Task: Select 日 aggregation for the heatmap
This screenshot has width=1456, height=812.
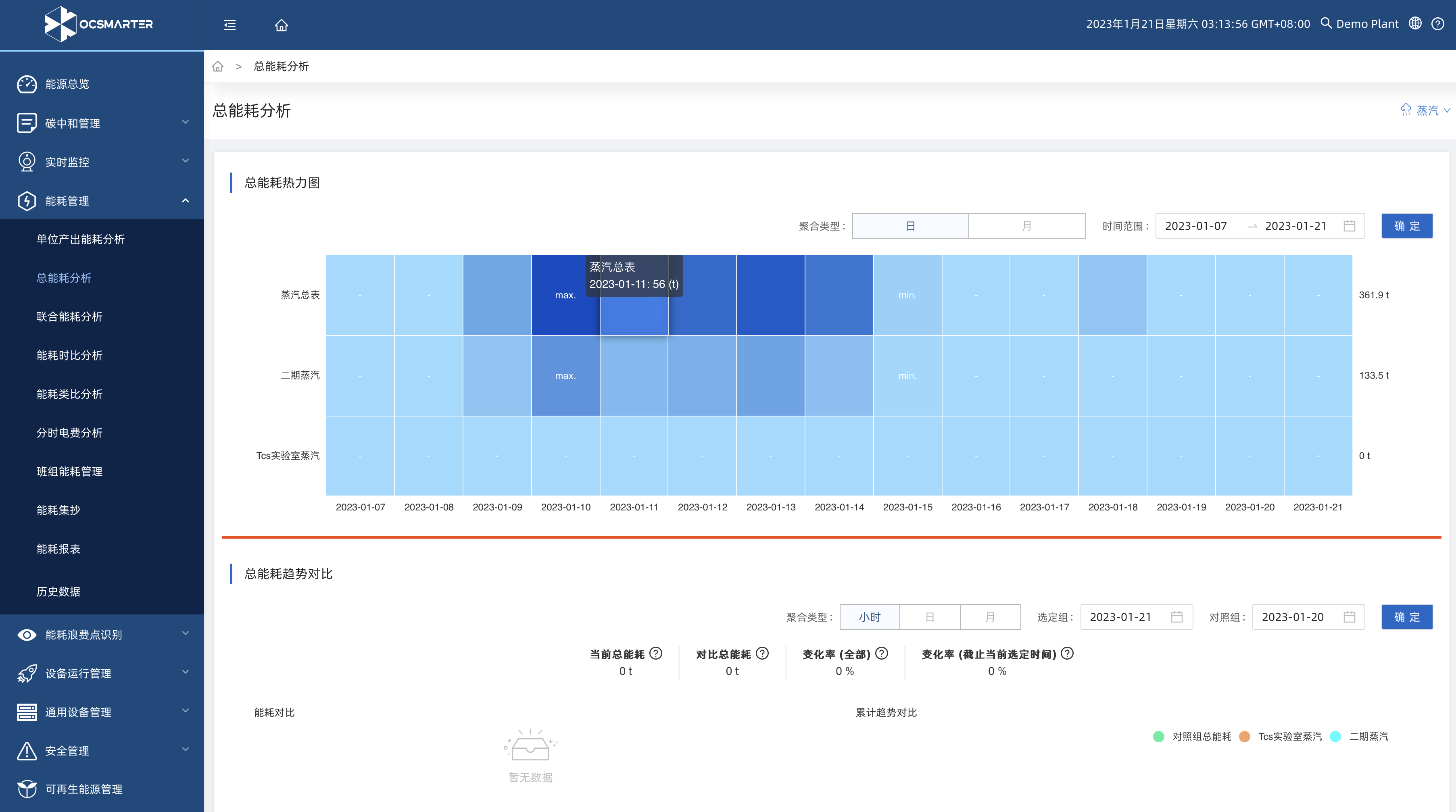Action: pos(911,226)
